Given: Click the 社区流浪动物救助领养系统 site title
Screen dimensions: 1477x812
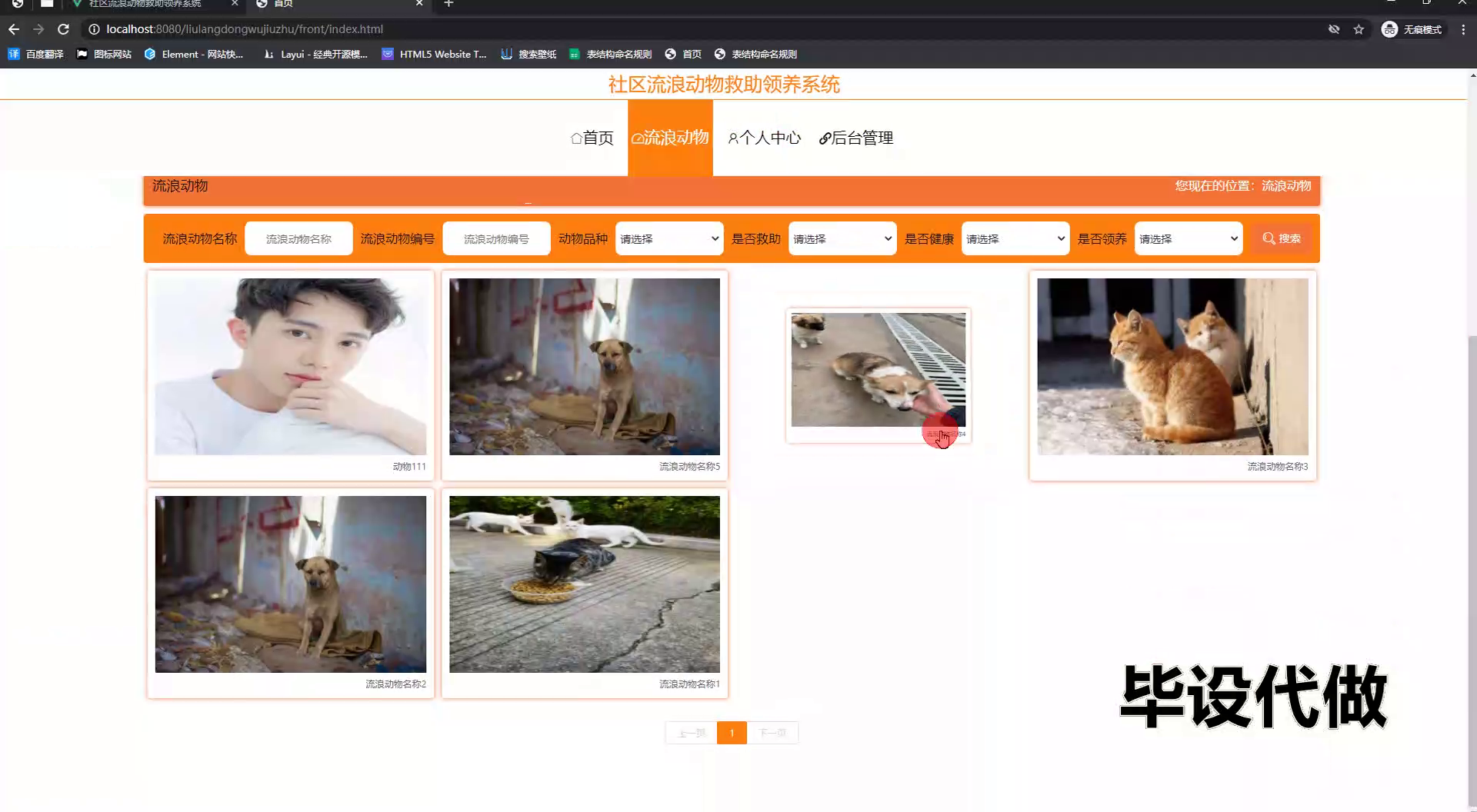Looking at the screenshot, I should [x=724, y=85].
